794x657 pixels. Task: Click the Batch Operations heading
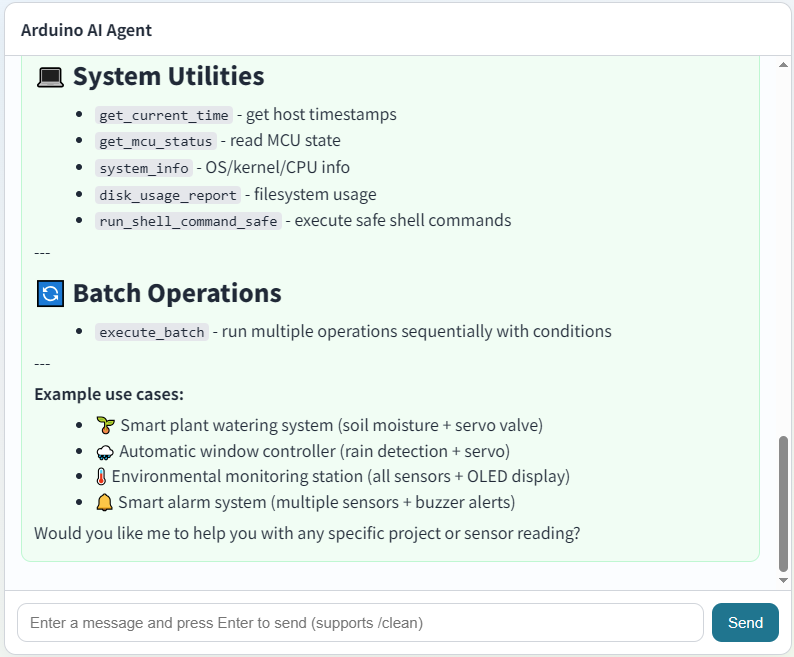tap(177, 293)
